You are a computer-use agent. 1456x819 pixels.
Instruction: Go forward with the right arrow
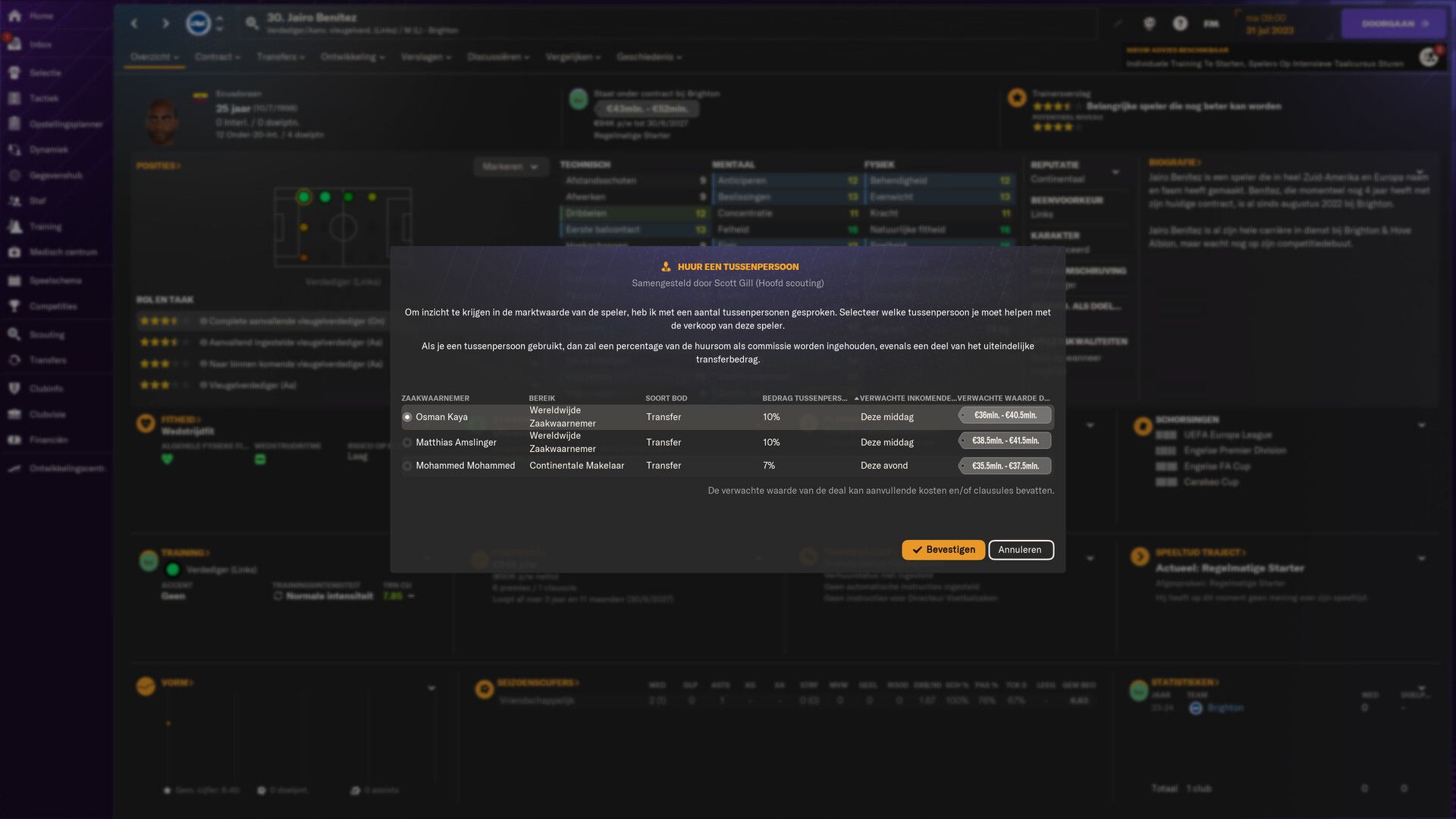(165, 24)
